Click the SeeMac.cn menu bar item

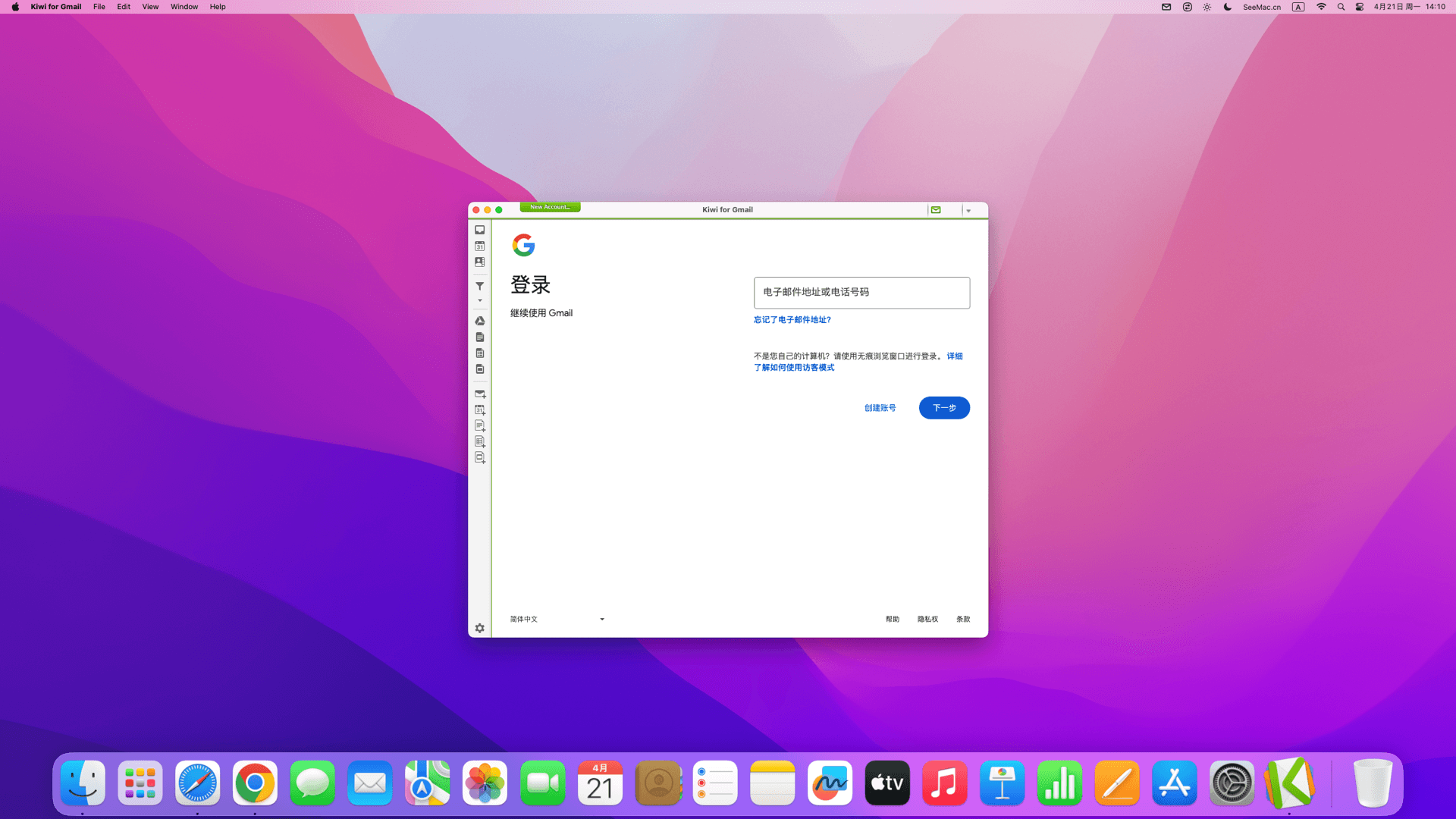coord(1262,7)
